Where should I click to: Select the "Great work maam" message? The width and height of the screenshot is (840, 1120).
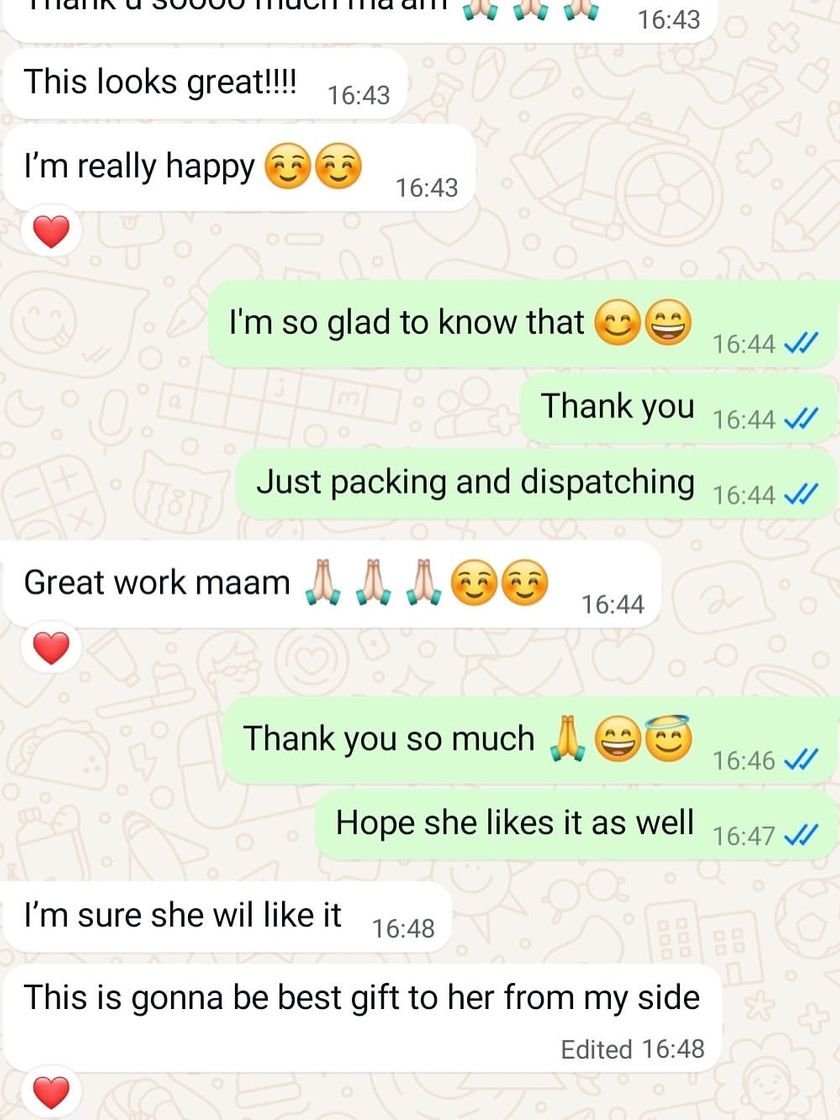[x=332, y=585]
